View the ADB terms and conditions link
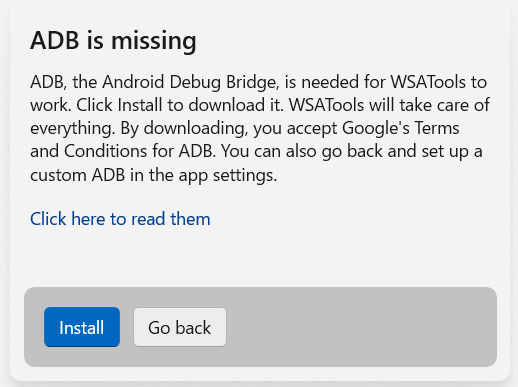518x387 pixels. [x=120, y=219]
